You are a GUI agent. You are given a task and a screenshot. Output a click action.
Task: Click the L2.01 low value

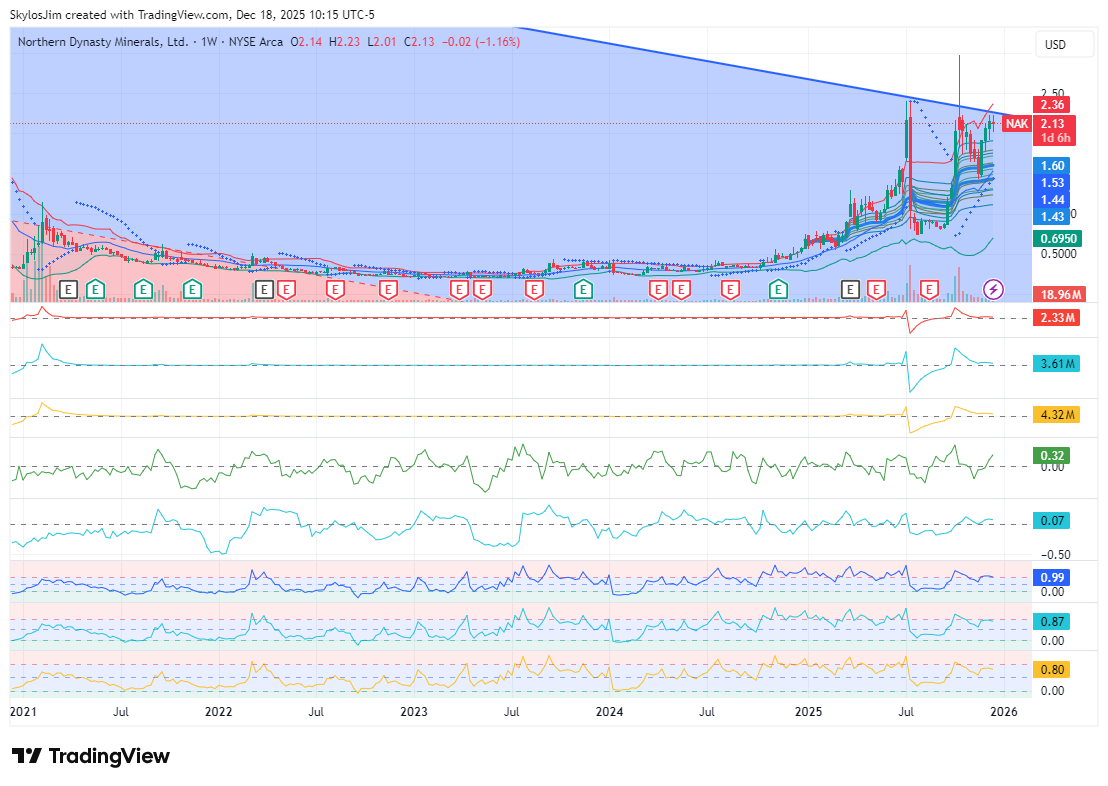[x=382, y=42]
